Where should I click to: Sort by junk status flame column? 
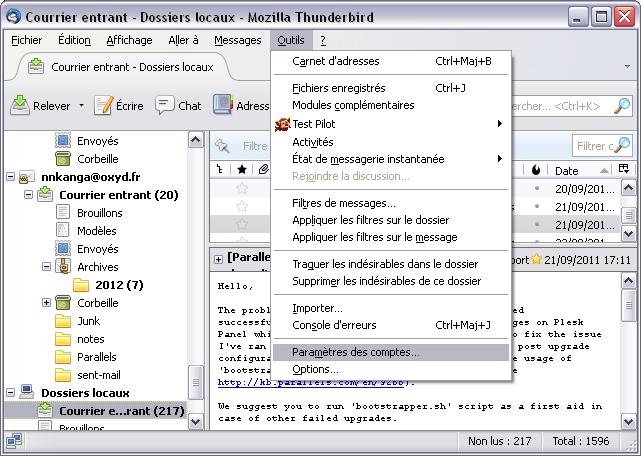[x=536, y=170]
